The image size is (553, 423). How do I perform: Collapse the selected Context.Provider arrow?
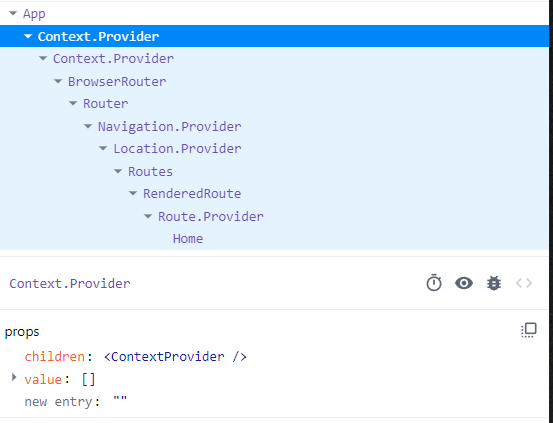point(28,36)
